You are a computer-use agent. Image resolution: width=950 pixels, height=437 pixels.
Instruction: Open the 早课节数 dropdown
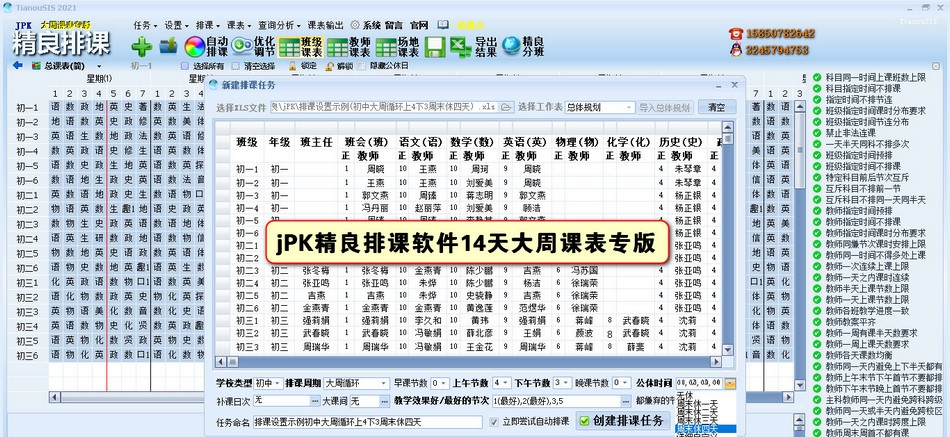tap(440, 383)
